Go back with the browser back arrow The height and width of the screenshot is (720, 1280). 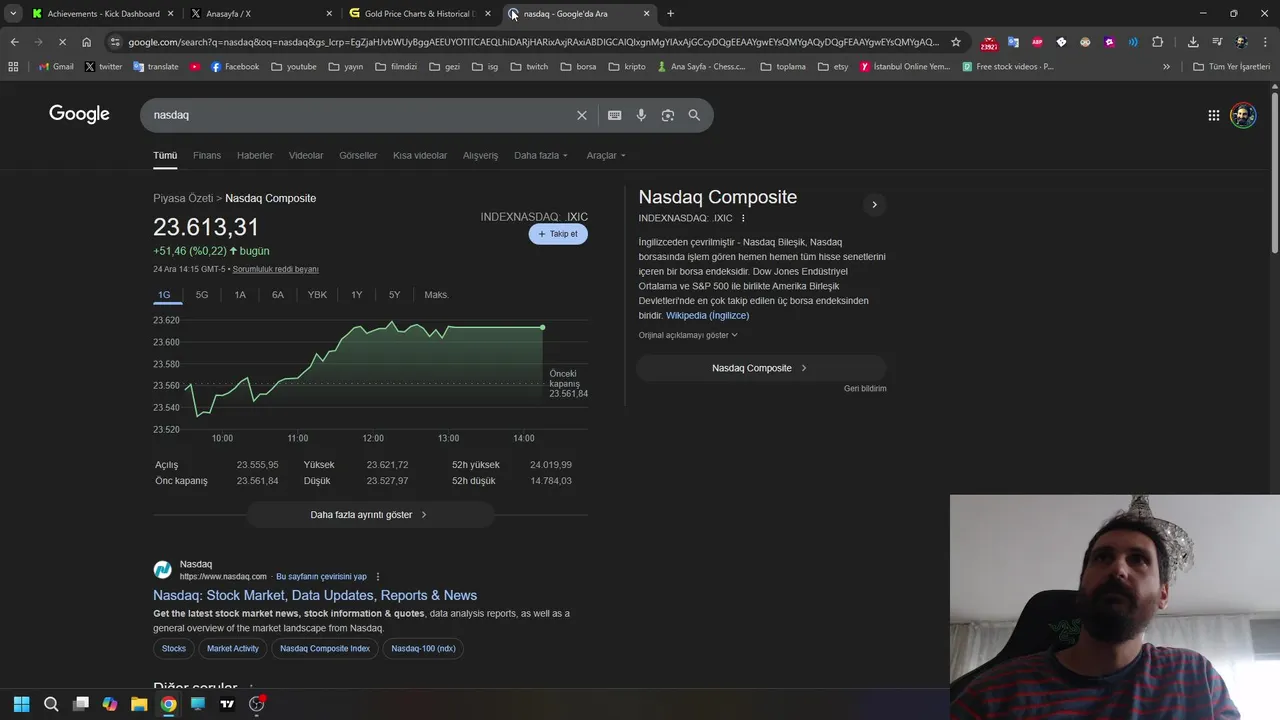(x=14, y=42)
